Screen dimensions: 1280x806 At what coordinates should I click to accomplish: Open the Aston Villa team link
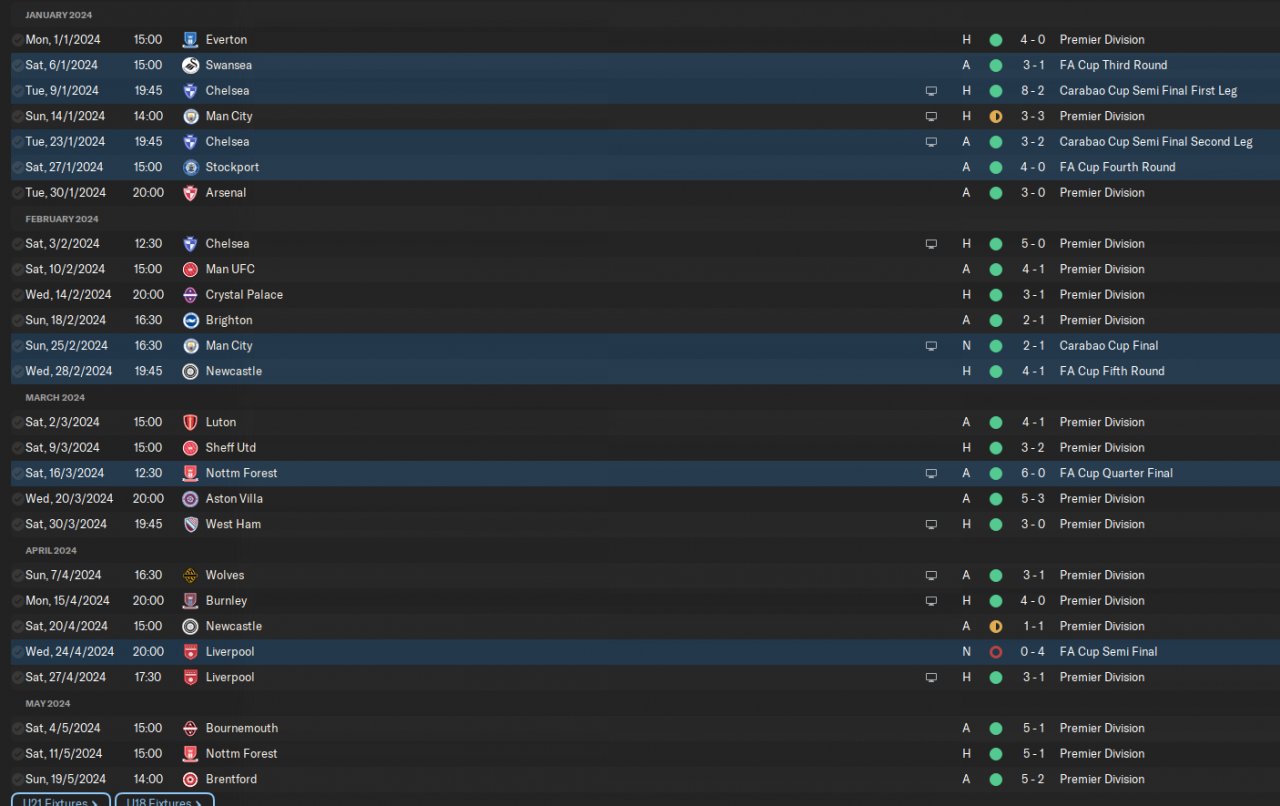point(234,499)
